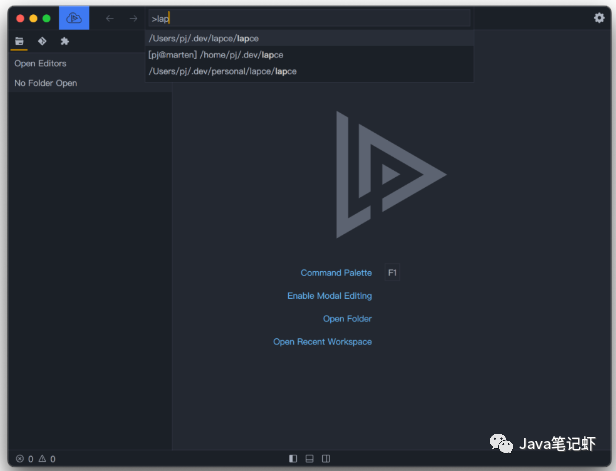
Task: Click the Open Folder link
Action: tap(347, 319)
